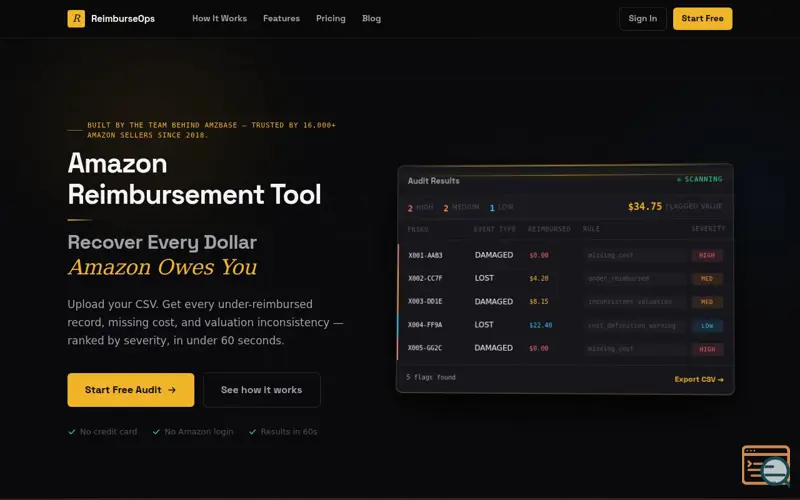The height and width of the screenshot is (500, 800).
Task: Click the 5 flags found text
Action: 431,377
